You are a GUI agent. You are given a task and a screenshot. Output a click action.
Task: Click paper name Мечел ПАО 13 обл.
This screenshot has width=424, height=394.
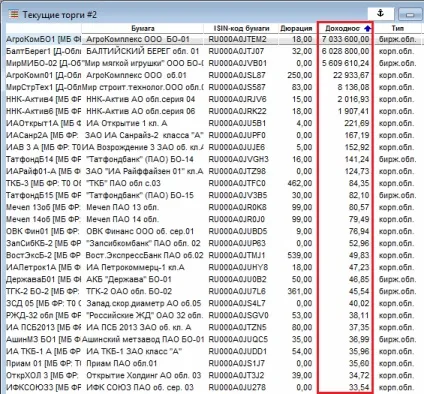pos(122,207)
